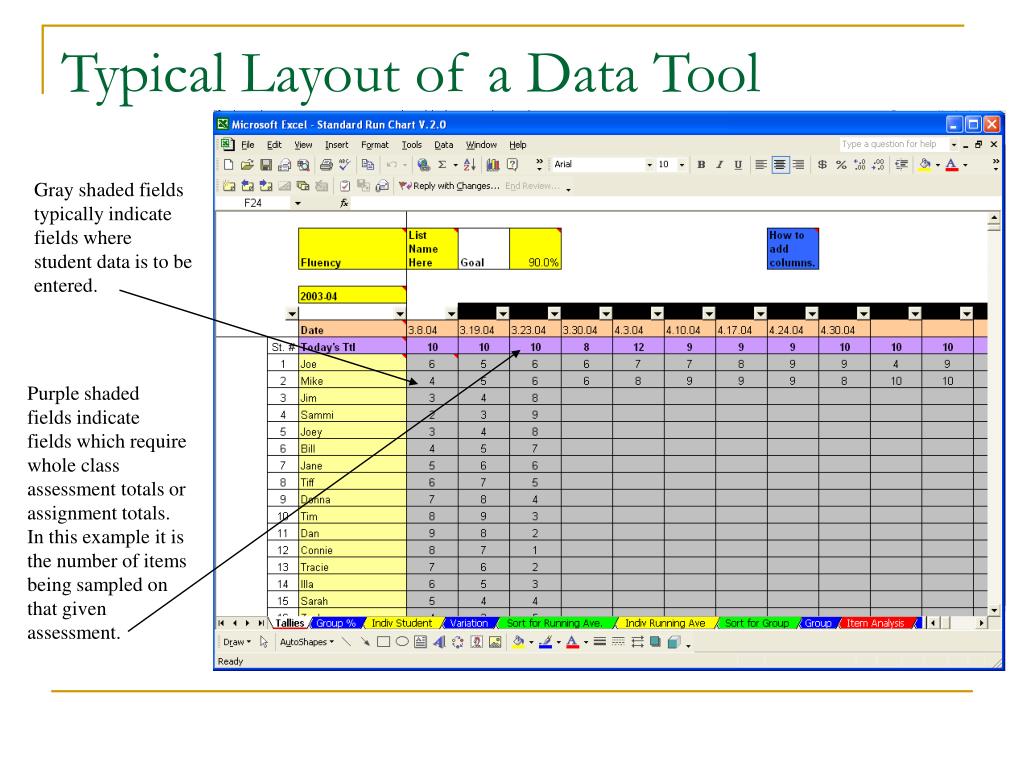Select the Oval drawing tool
The height and width of the screenshot is (768, 1024).
pyautogui.click(x=402, y=642)
